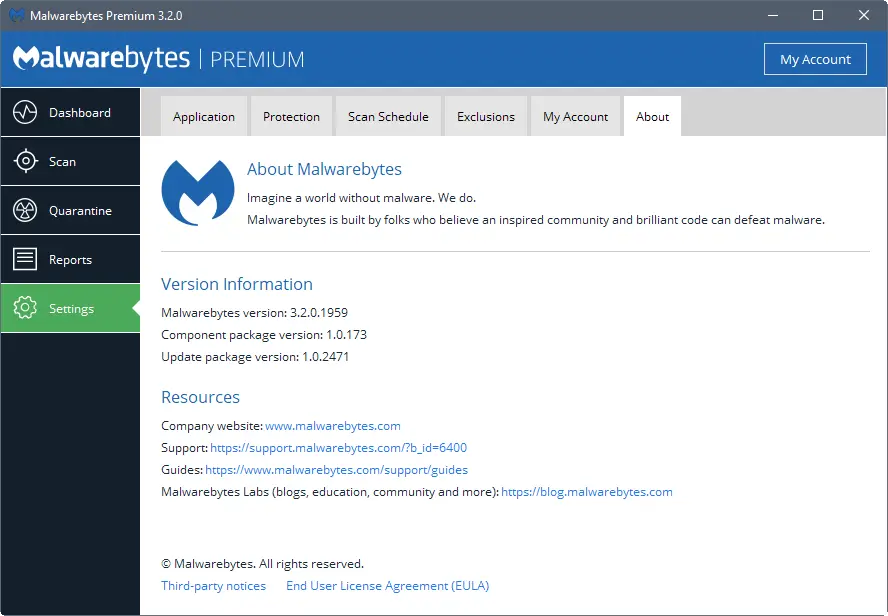Open the Scan Schedule tab
This screenshot has width=888, height=616.
tap(388, 117)
